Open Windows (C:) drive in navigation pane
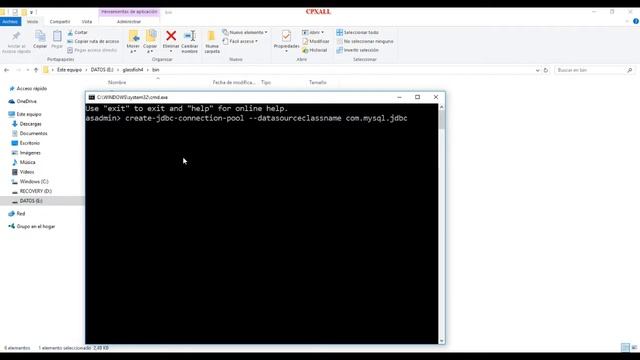Image resolution: width=640 pixels, height=360 pixels. 30,182
